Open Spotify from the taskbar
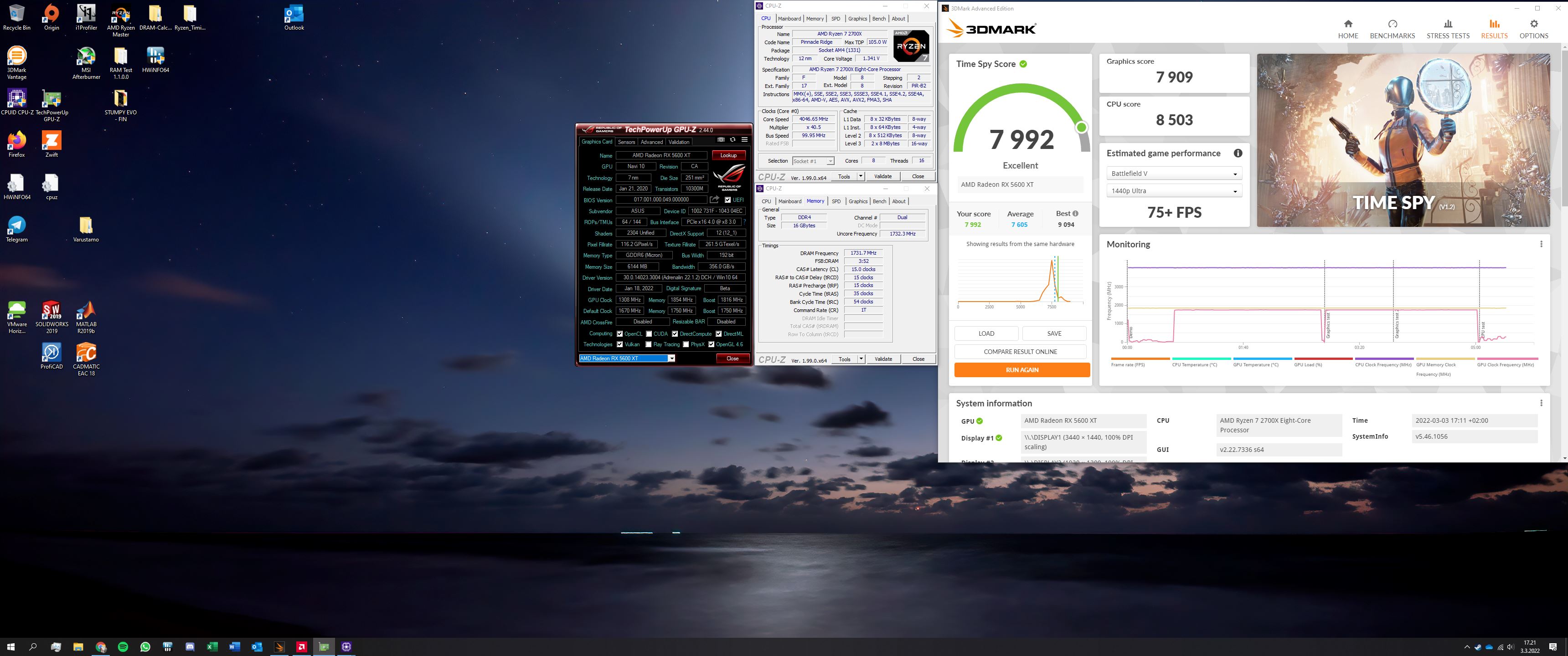The width and height of the screenshot is (1568, 656). [x=123, y=647]
